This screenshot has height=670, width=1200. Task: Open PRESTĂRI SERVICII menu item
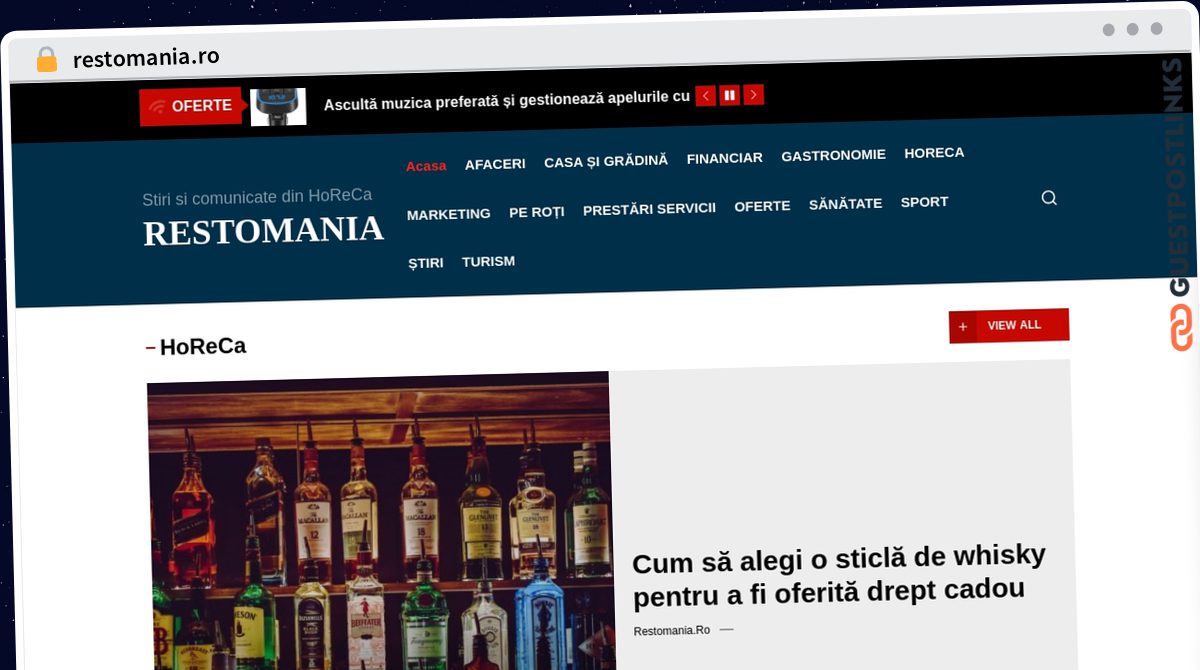[649, 209]
